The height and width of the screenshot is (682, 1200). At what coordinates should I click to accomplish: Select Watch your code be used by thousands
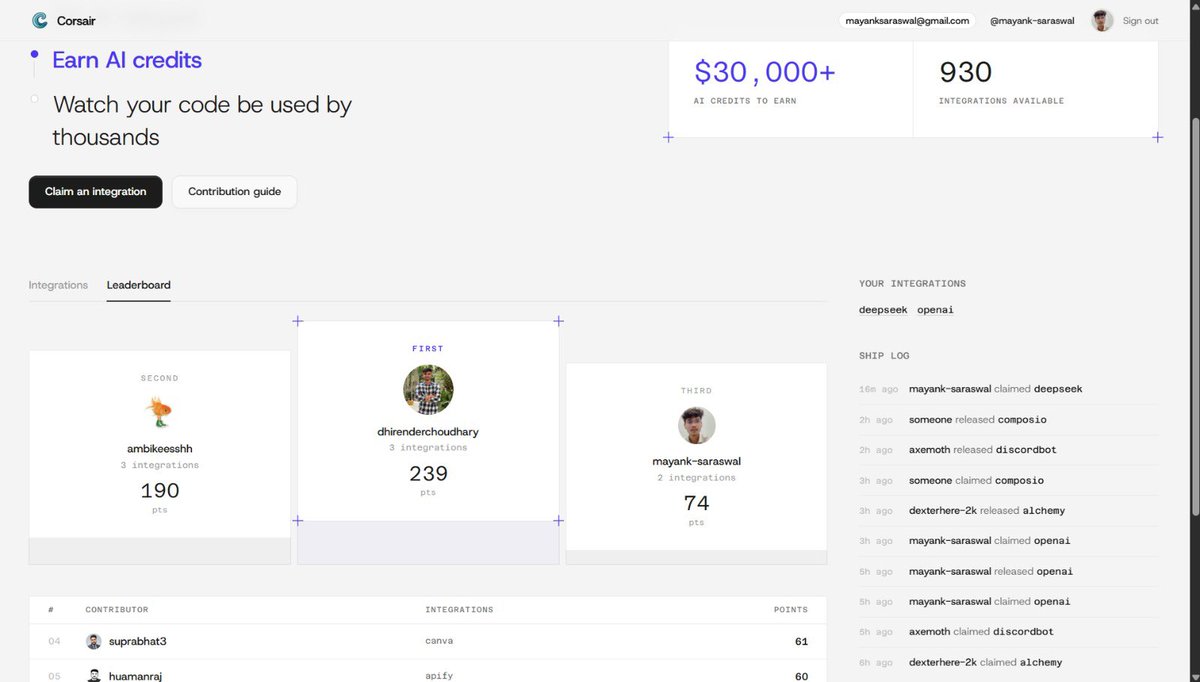coord(202,120)
